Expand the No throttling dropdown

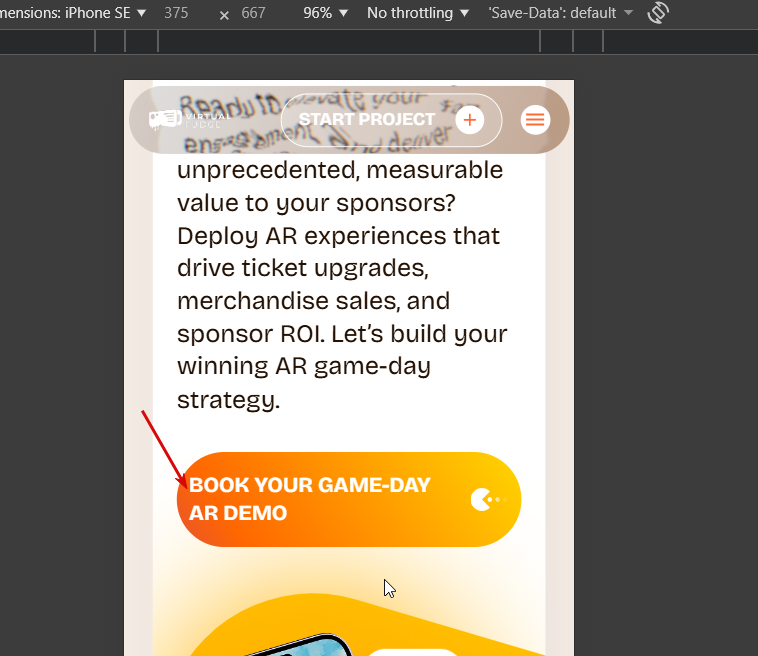point(418,13)
